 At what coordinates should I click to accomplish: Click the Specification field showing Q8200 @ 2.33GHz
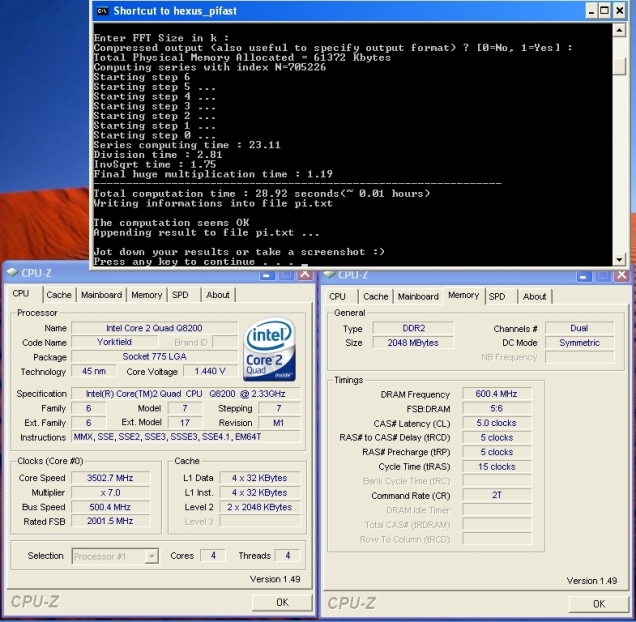[186, 394]
